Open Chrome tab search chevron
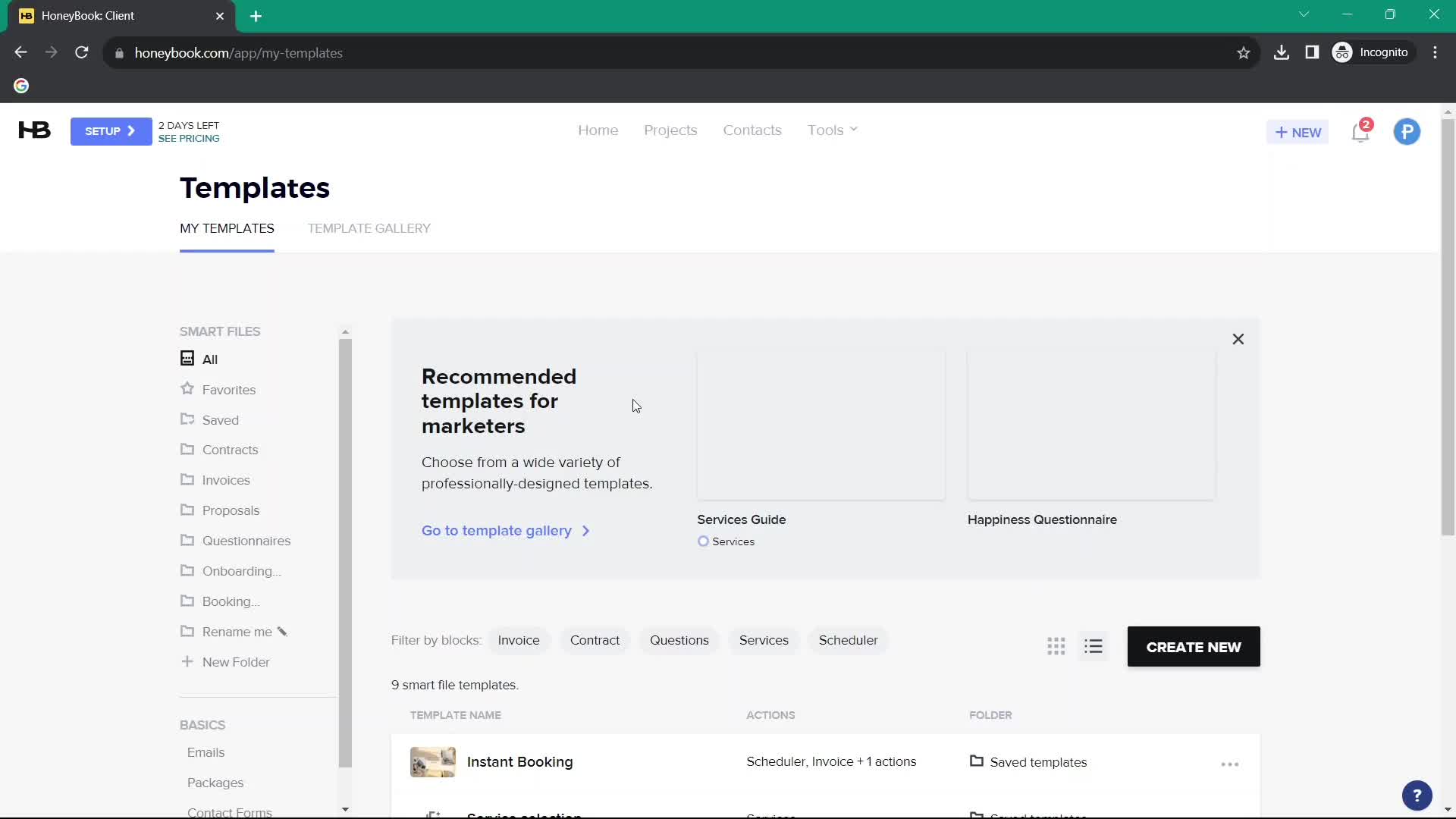Image resolution: width=1456 pixels, height=819 pixels. [1304, 14]
